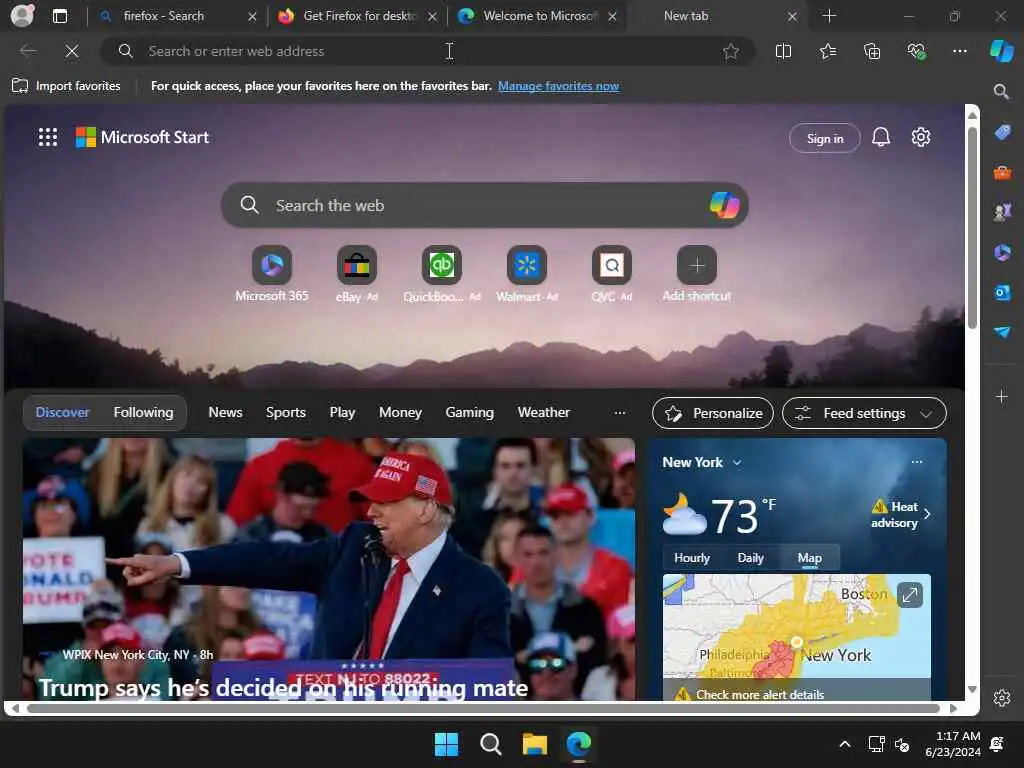Click the horizontal page scrollbar
This screenshot has width=1024, height=768.
tap(483, 708)
